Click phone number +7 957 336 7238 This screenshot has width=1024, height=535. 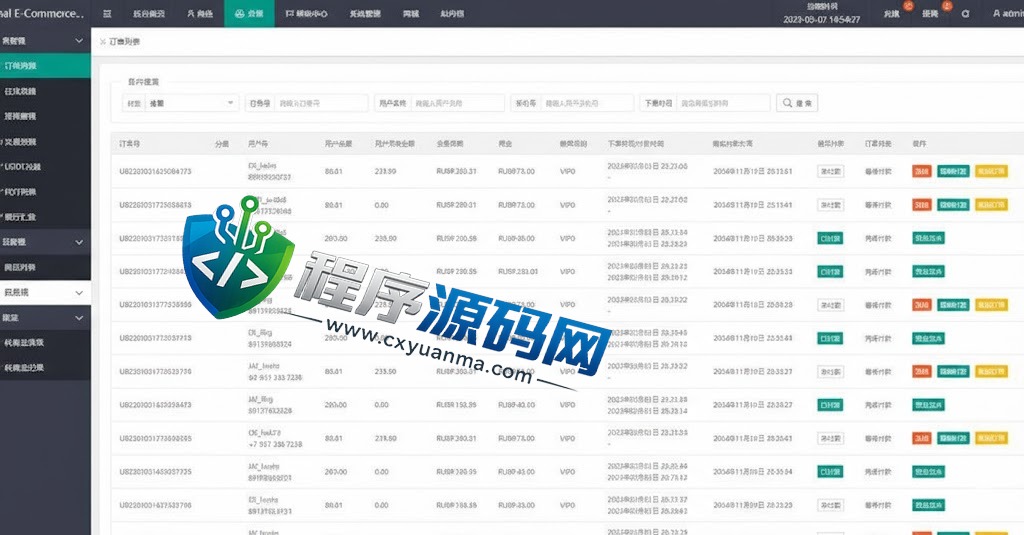tap(275, 444)
